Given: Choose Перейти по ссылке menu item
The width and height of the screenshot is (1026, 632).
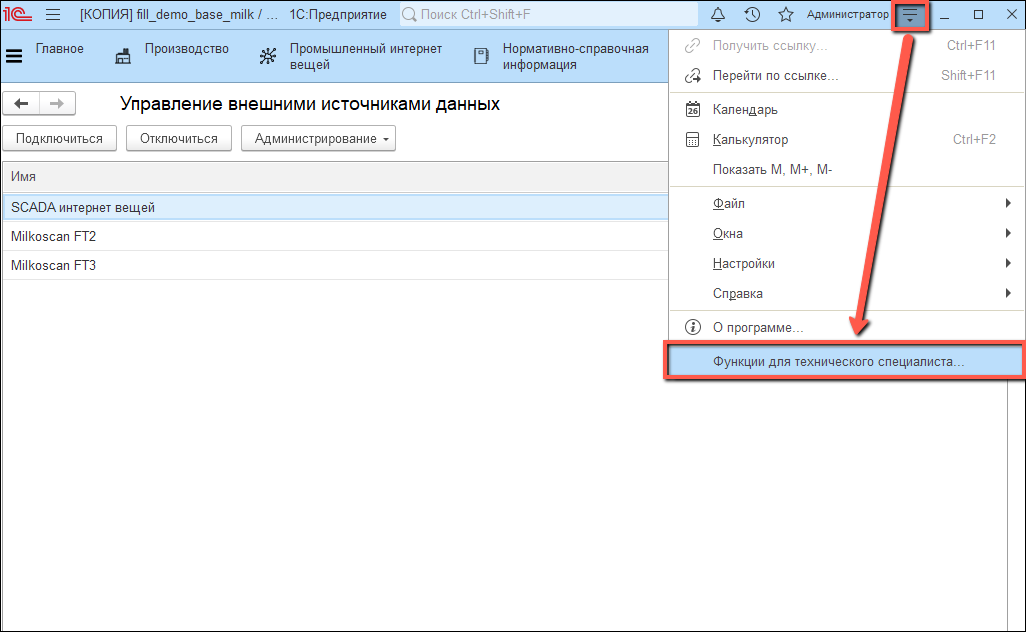Looking at the screenshot, I should pos(775,76).
